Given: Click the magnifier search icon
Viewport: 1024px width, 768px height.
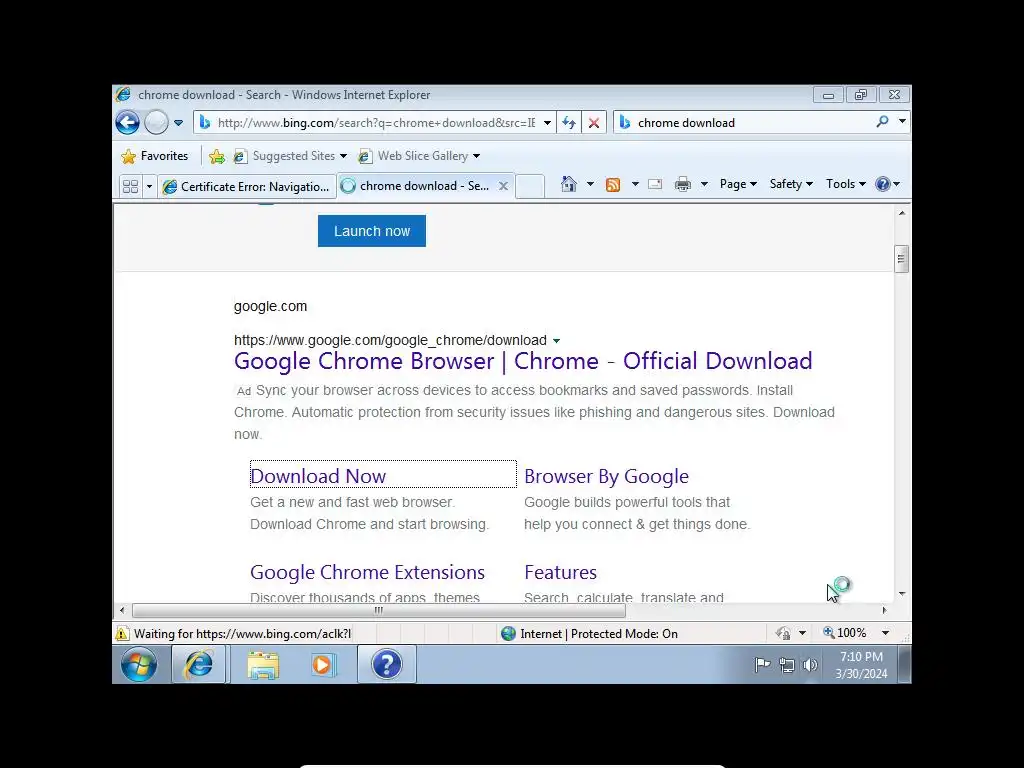Looking at the screenshot, I should click(882, 122).
